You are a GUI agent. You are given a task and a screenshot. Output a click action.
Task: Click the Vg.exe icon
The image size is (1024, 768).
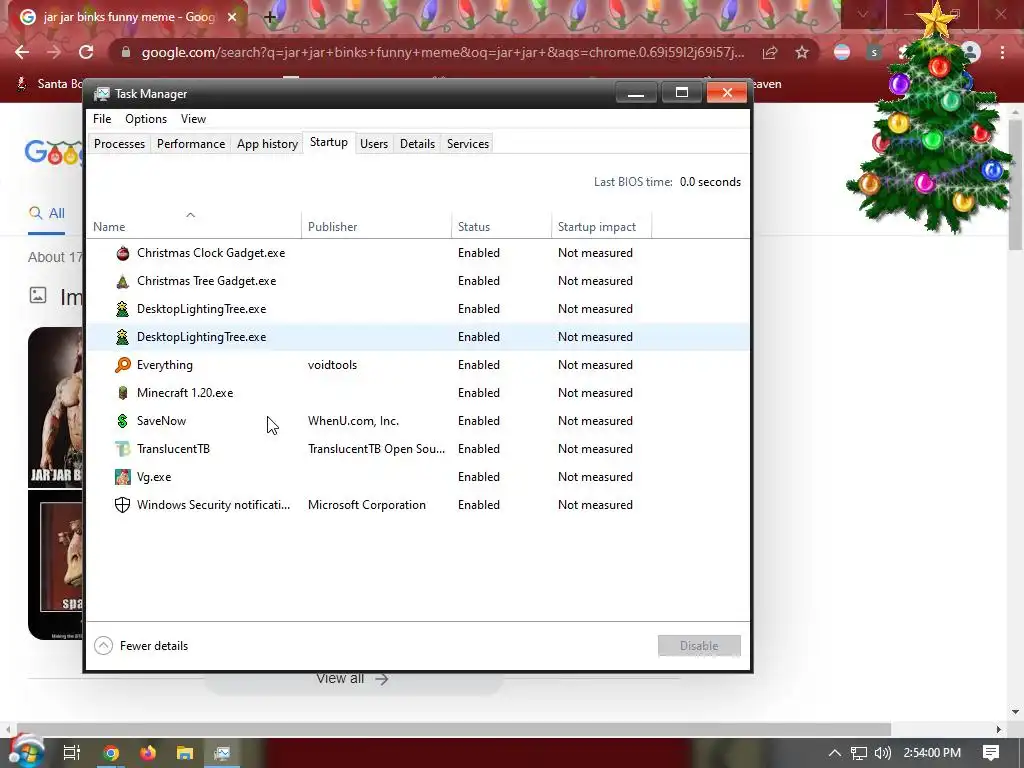(x=123, y=477)
